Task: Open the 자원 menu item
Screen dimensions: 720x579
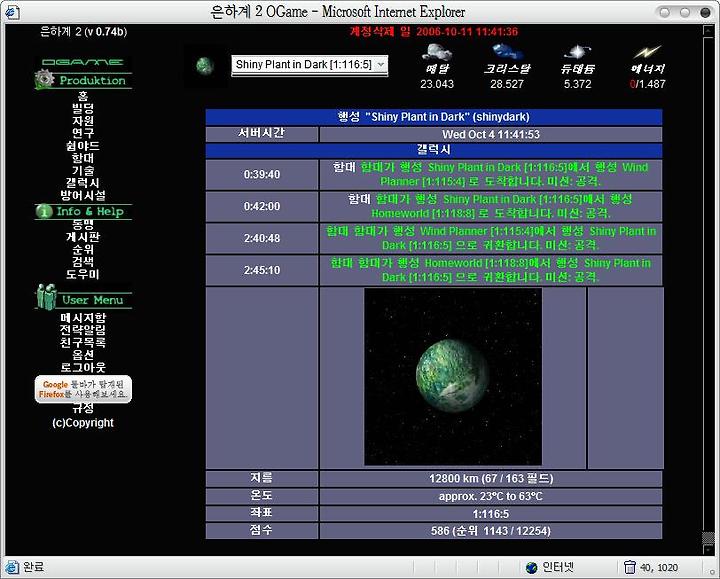Action: (x=83, y=121)
